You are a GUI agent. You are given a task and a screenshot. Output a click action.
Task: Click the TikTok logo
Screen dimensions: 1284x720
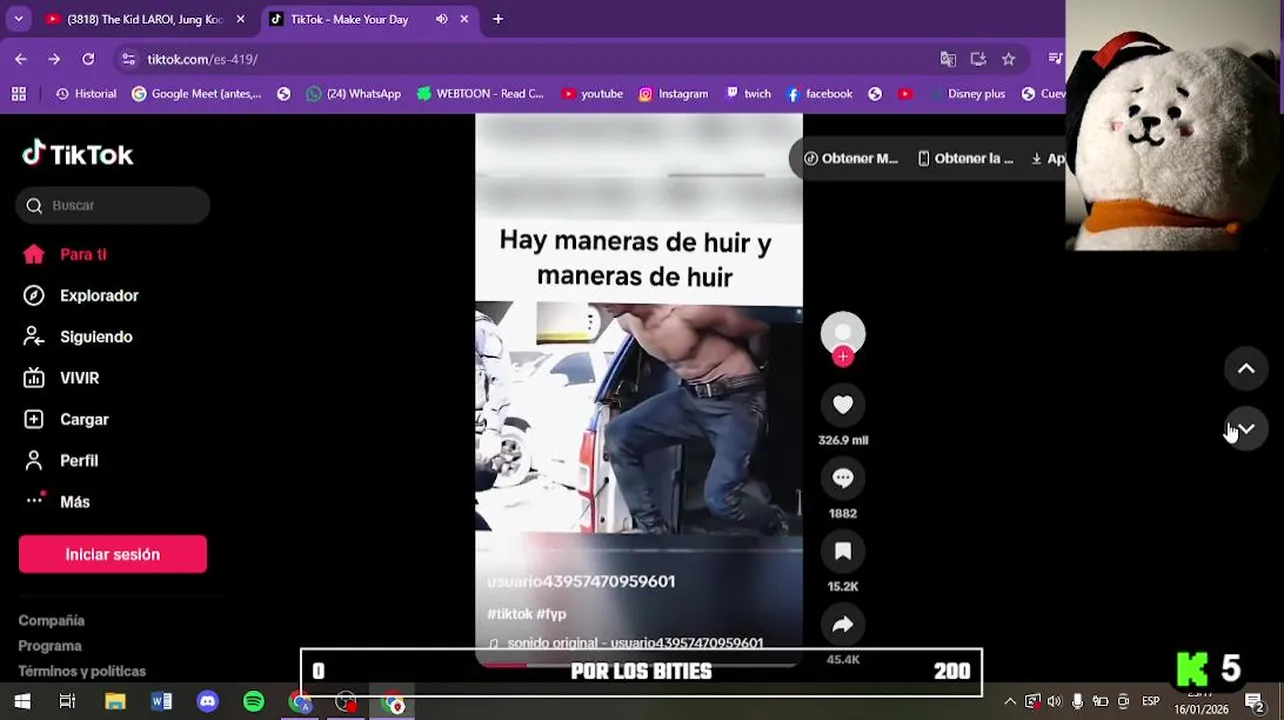tap(78, 154)
